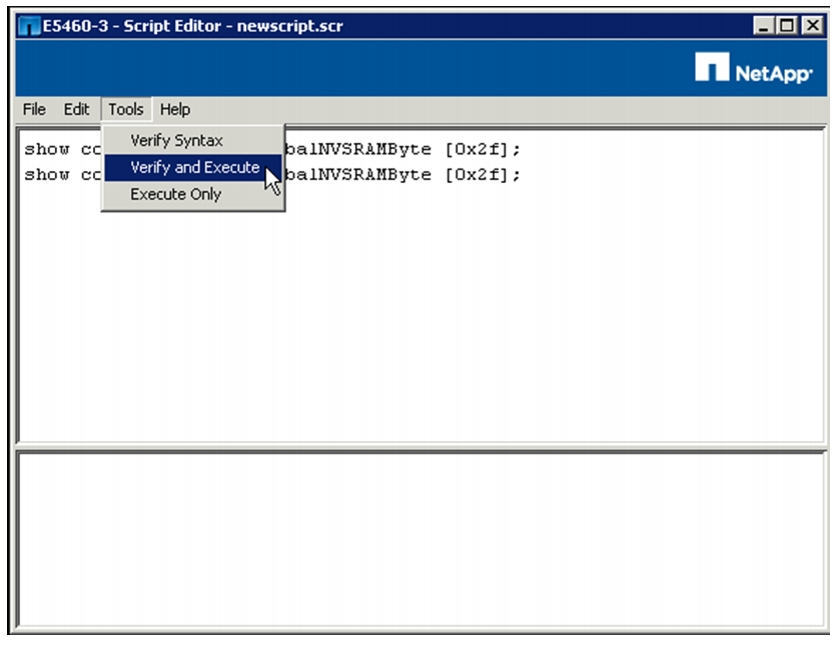Screen dimensions: 832x669
Task: Choose Verify Syntax from Tools menu
Action: (x=193, y=141)
